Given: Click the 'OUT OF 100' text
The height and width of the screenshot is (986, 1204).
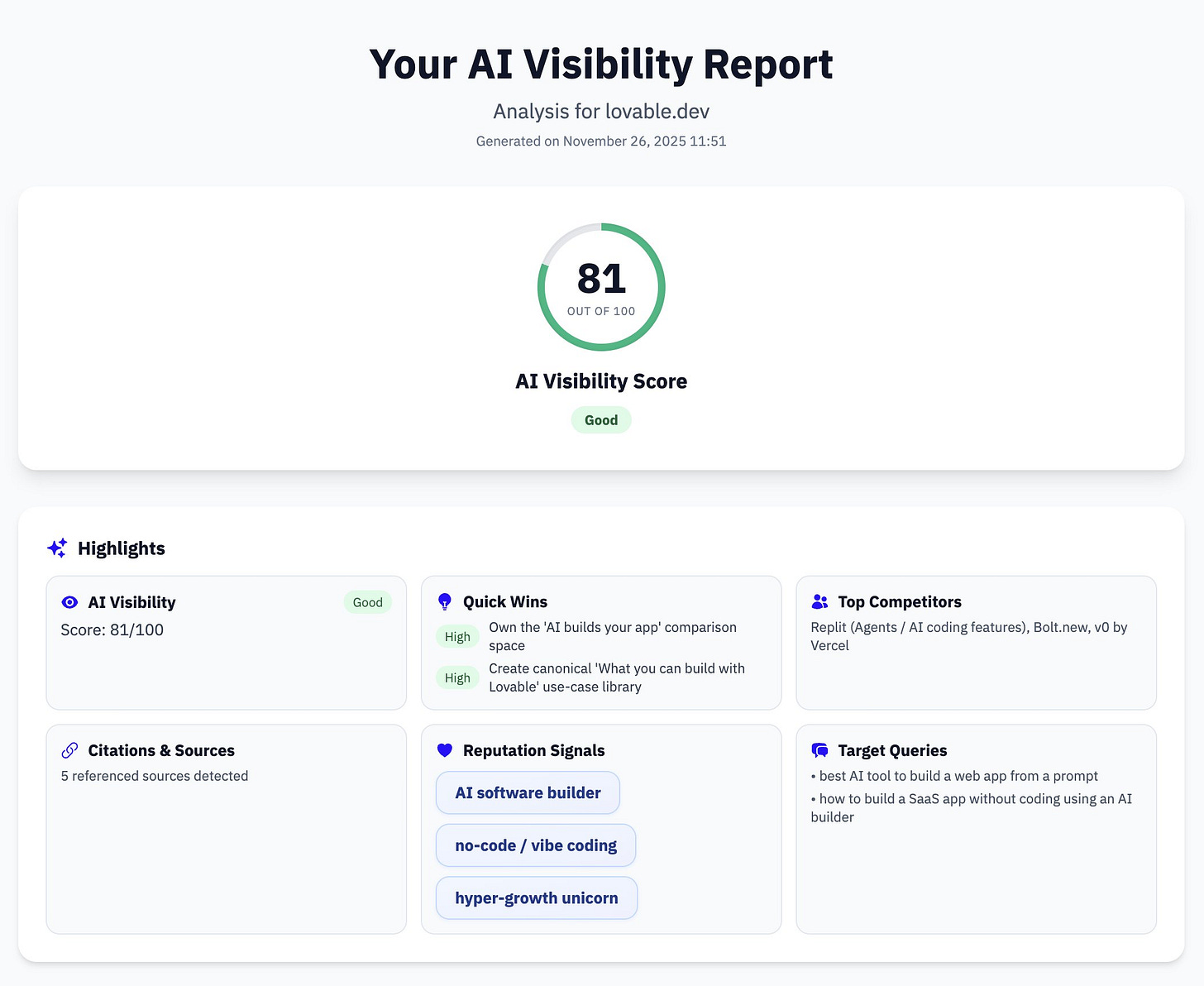Looking at the screenshot, I should click(x=601, y=311).
